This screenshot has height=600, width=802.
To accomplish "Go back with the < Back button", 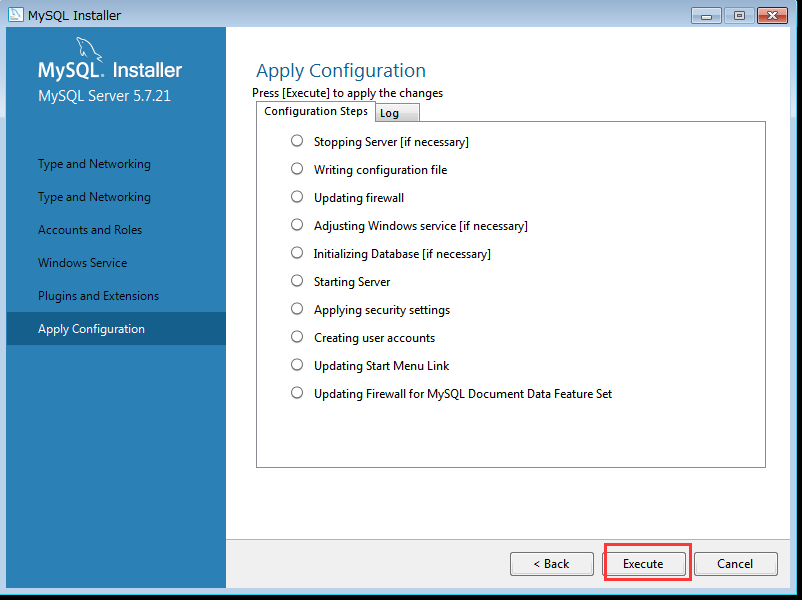I will [551, 564].
